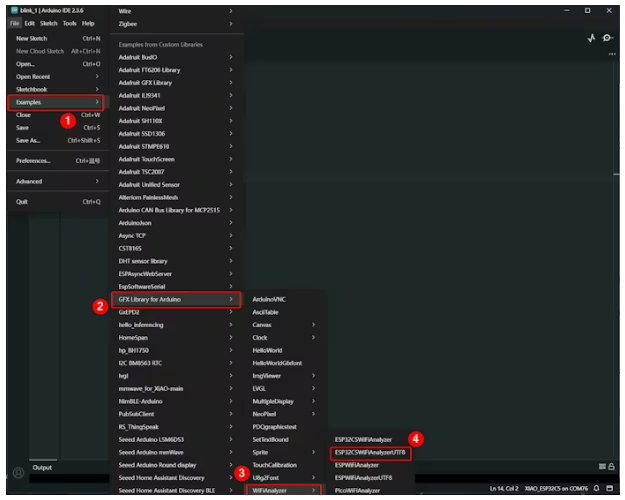Screen dimensions: 625x500
Task: Expand the Open Recent submenu
Action: coord(56,76)
